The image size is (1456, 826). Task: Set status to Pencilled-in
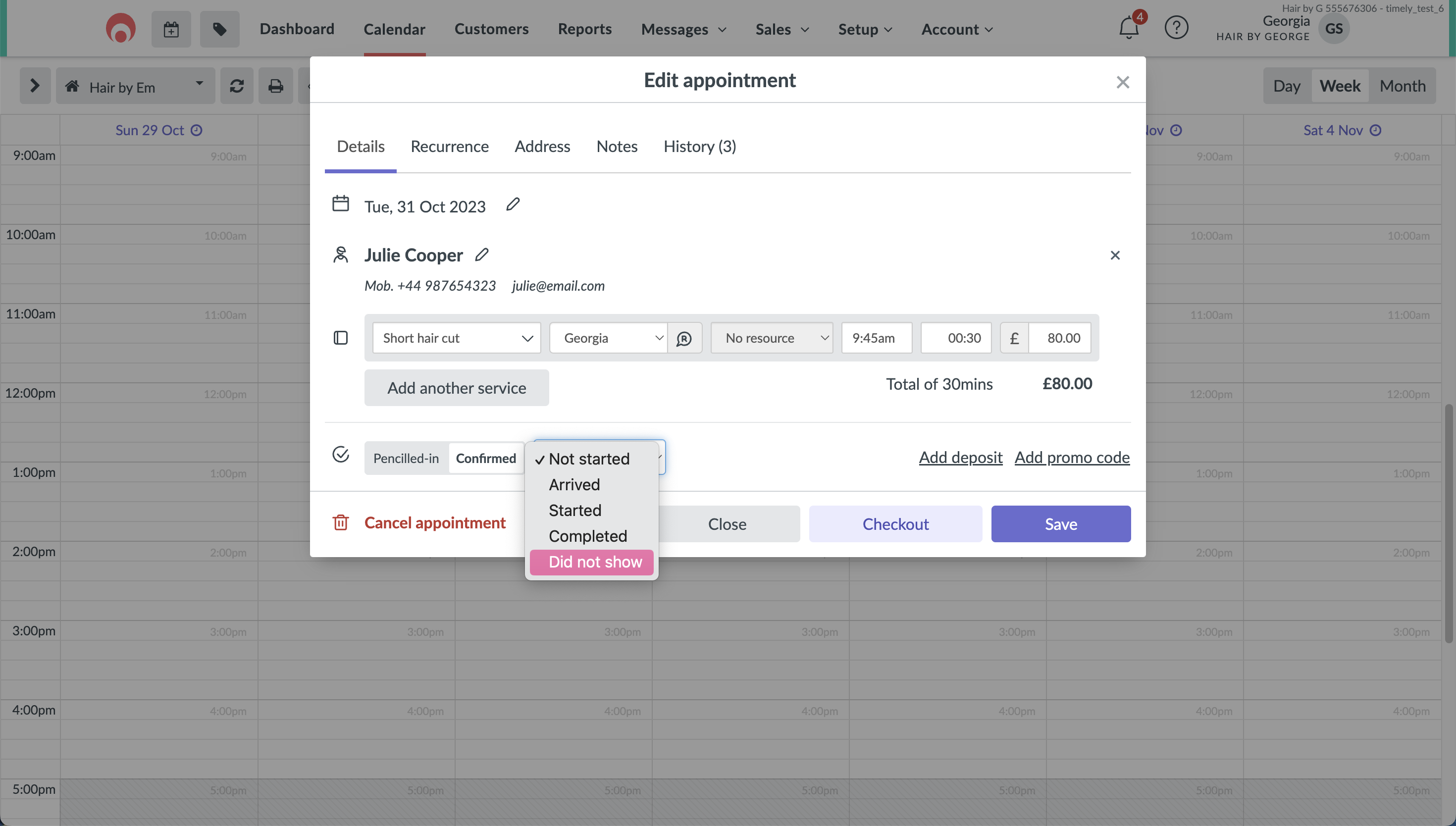tap(406, 458)
